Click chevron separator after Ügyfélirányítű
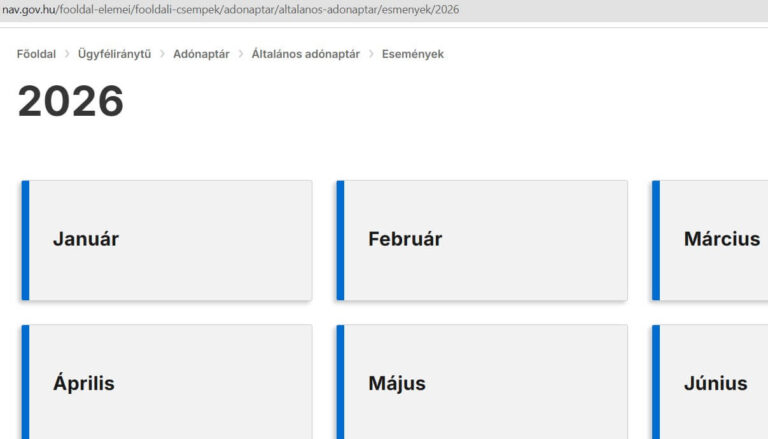The height and width of the screenshot is (439, 768). (x=162, y=54)
